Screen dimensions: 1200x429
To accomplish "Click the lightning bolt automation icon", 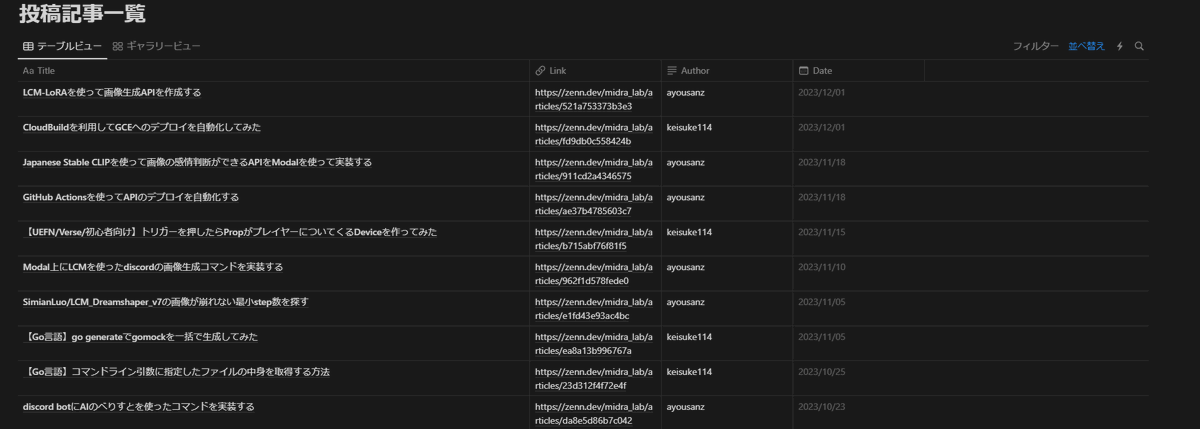I will 1120,46.
